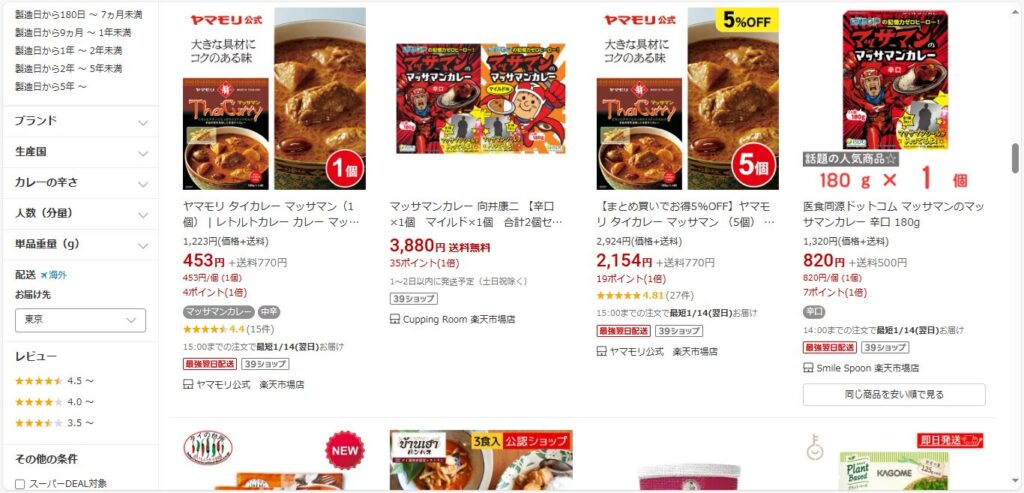Click the 海外 overseas shipping icon link
Image resolution: width=1024 pixels, height=493 pixels.
click(54, 275)
